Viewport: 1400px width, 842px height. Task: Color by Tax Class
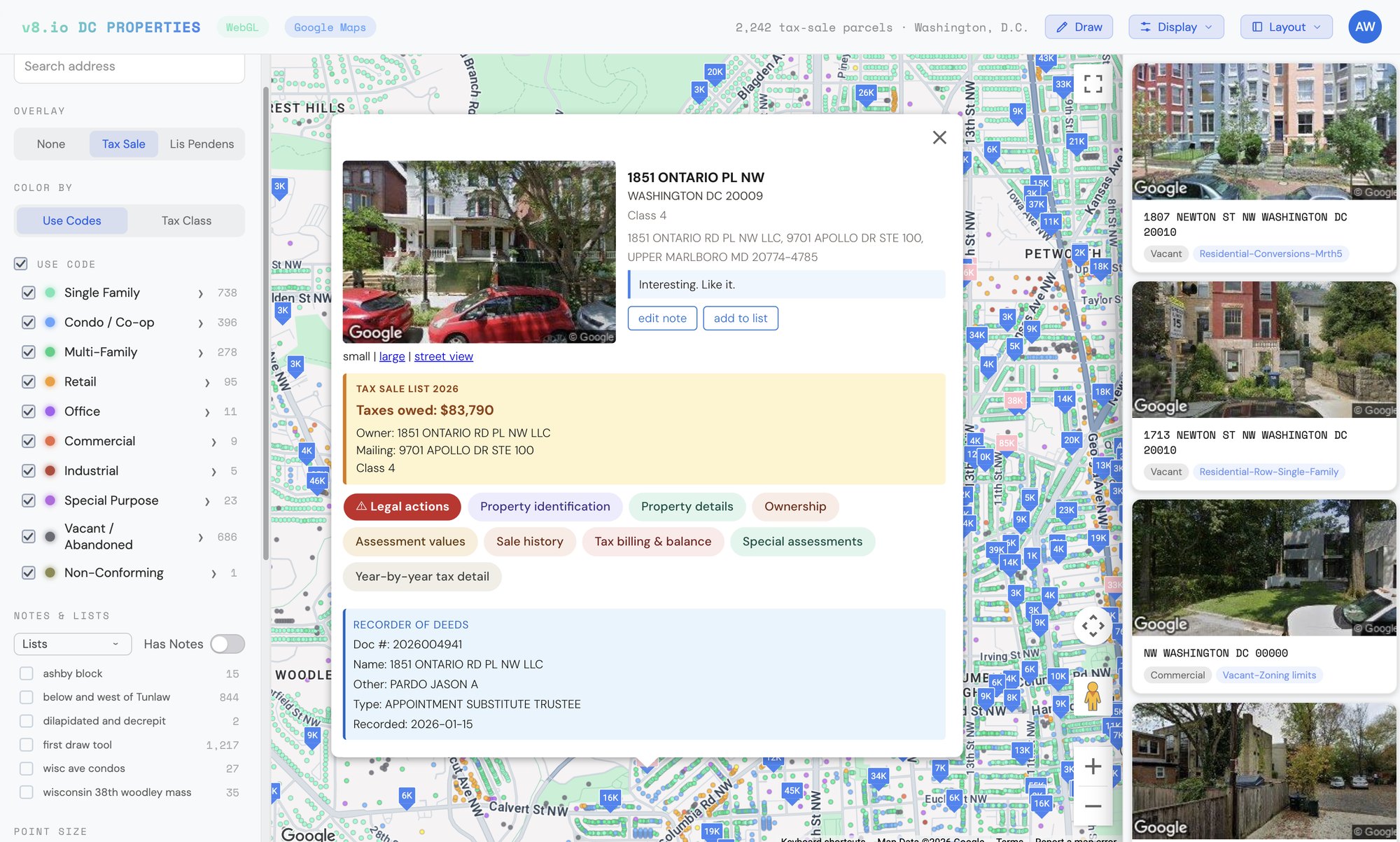coord(186,220)
